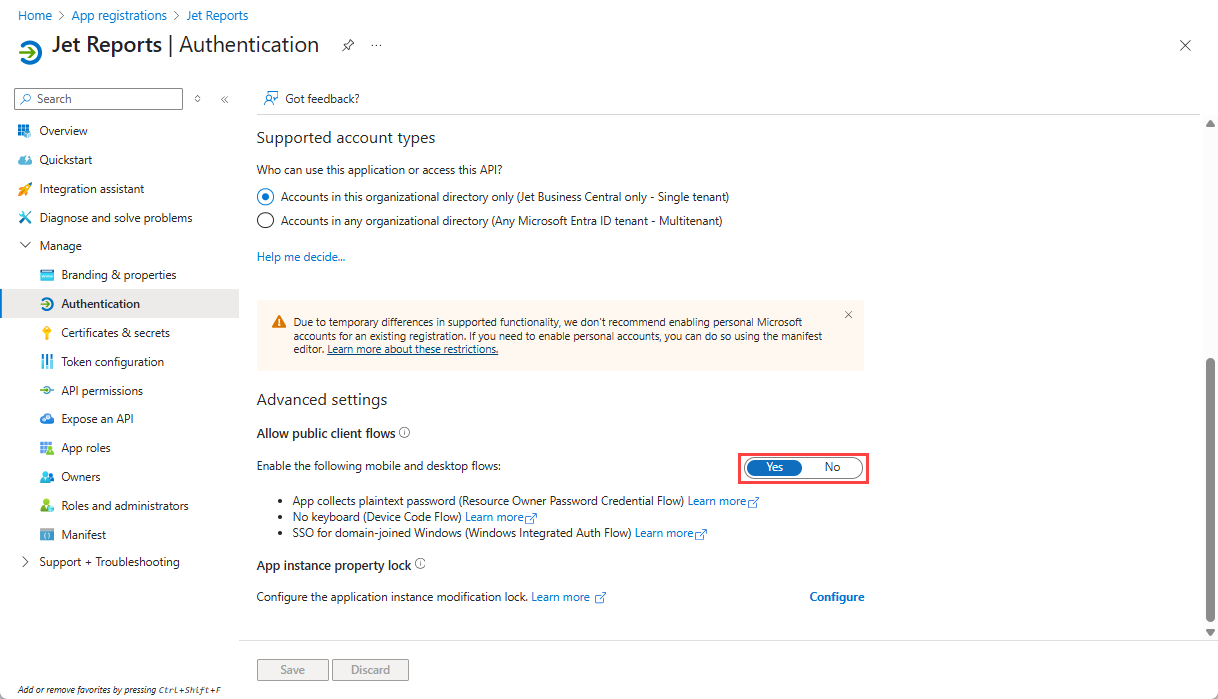
Task: Collapse the sidebar using double-chevron icon
Action: point(224,99)
